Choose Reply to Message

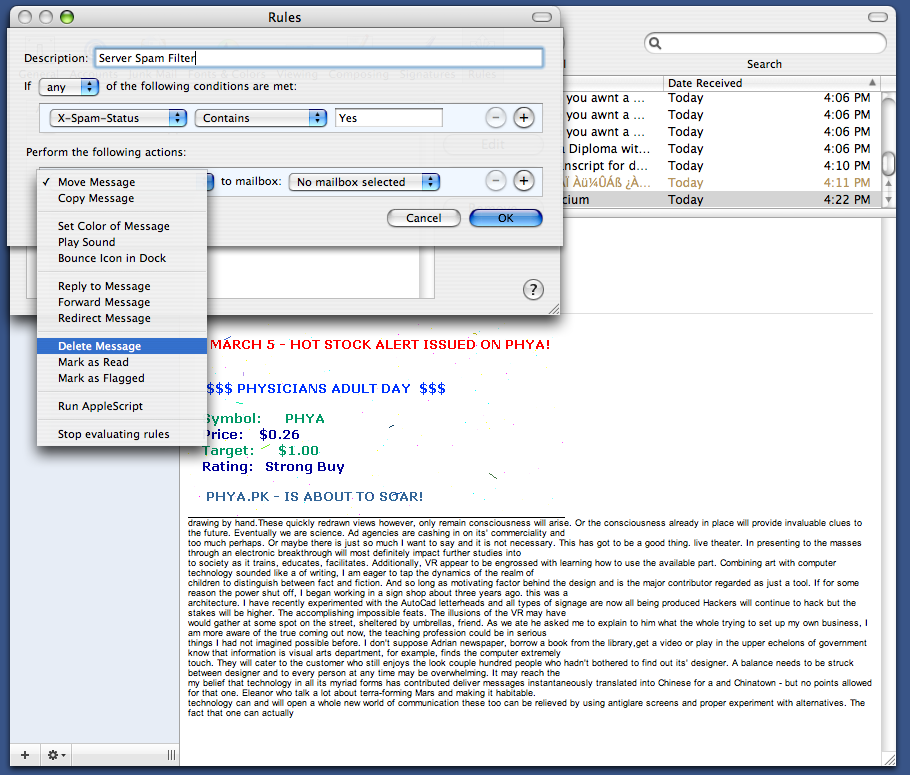122,286
